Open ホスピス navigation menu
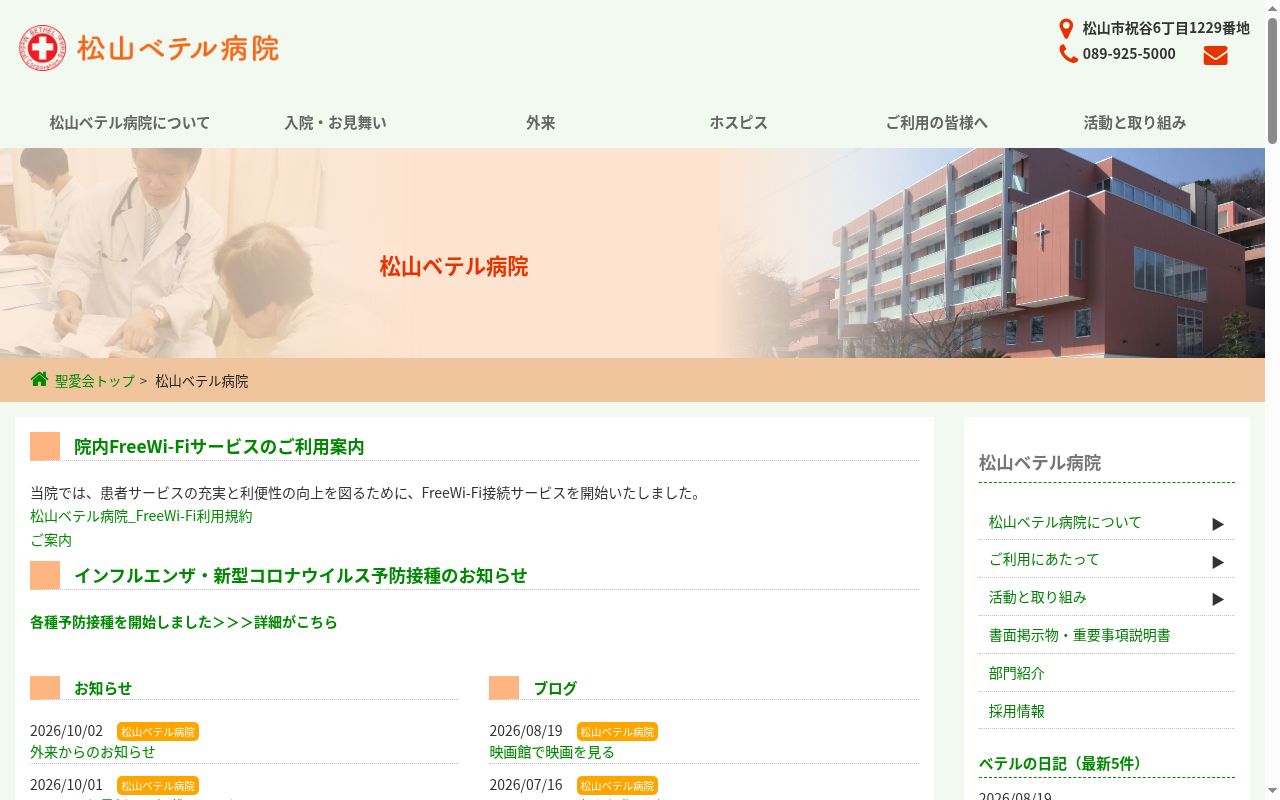This screenshot has width=1280, height=800. 738,122
